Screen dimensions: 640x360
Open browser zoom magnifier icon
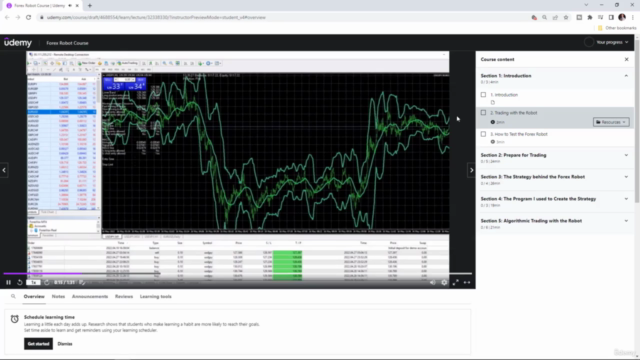(544, 18)
